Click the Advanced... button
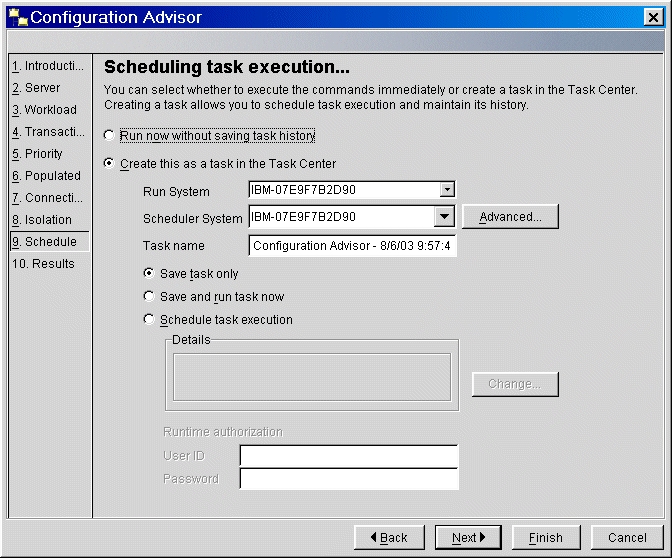Screen dimensions: 672x558 510,217
